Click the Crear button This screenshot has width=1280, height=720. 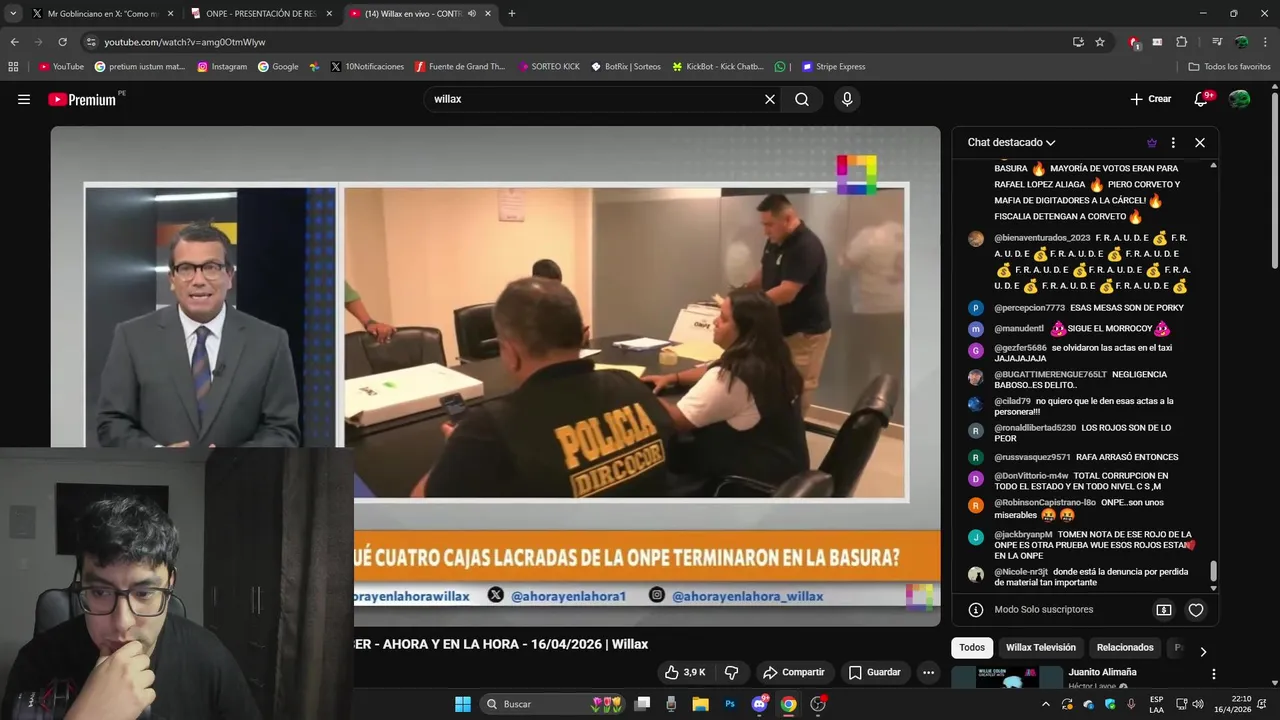[x=1150, y=99]
